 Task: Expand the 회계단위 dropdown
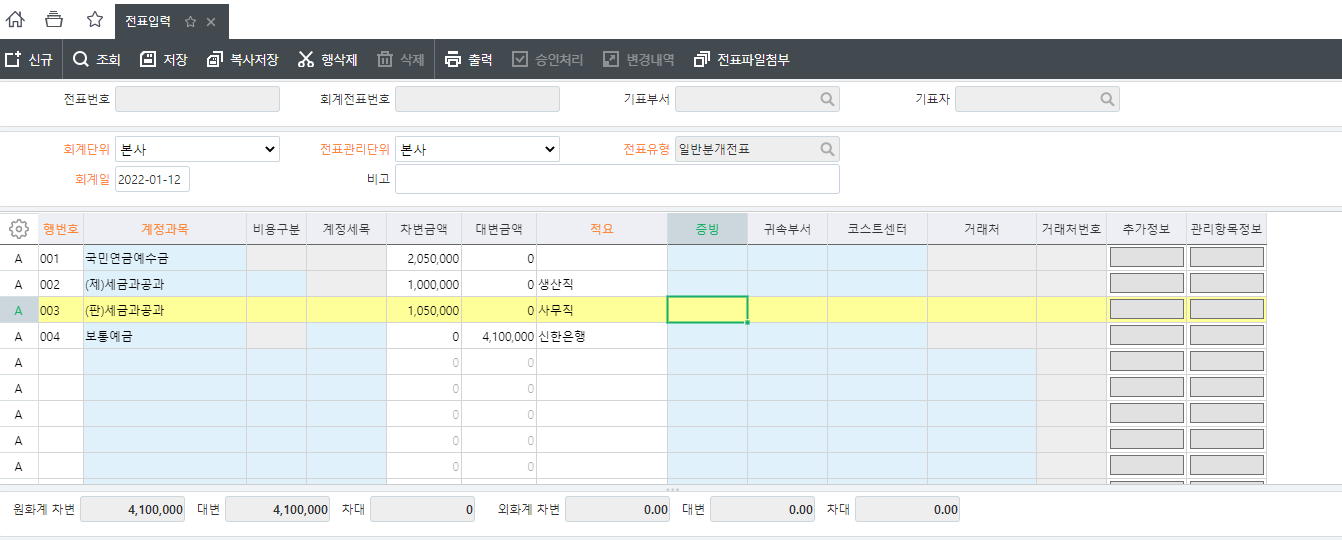tap(197, 149)
